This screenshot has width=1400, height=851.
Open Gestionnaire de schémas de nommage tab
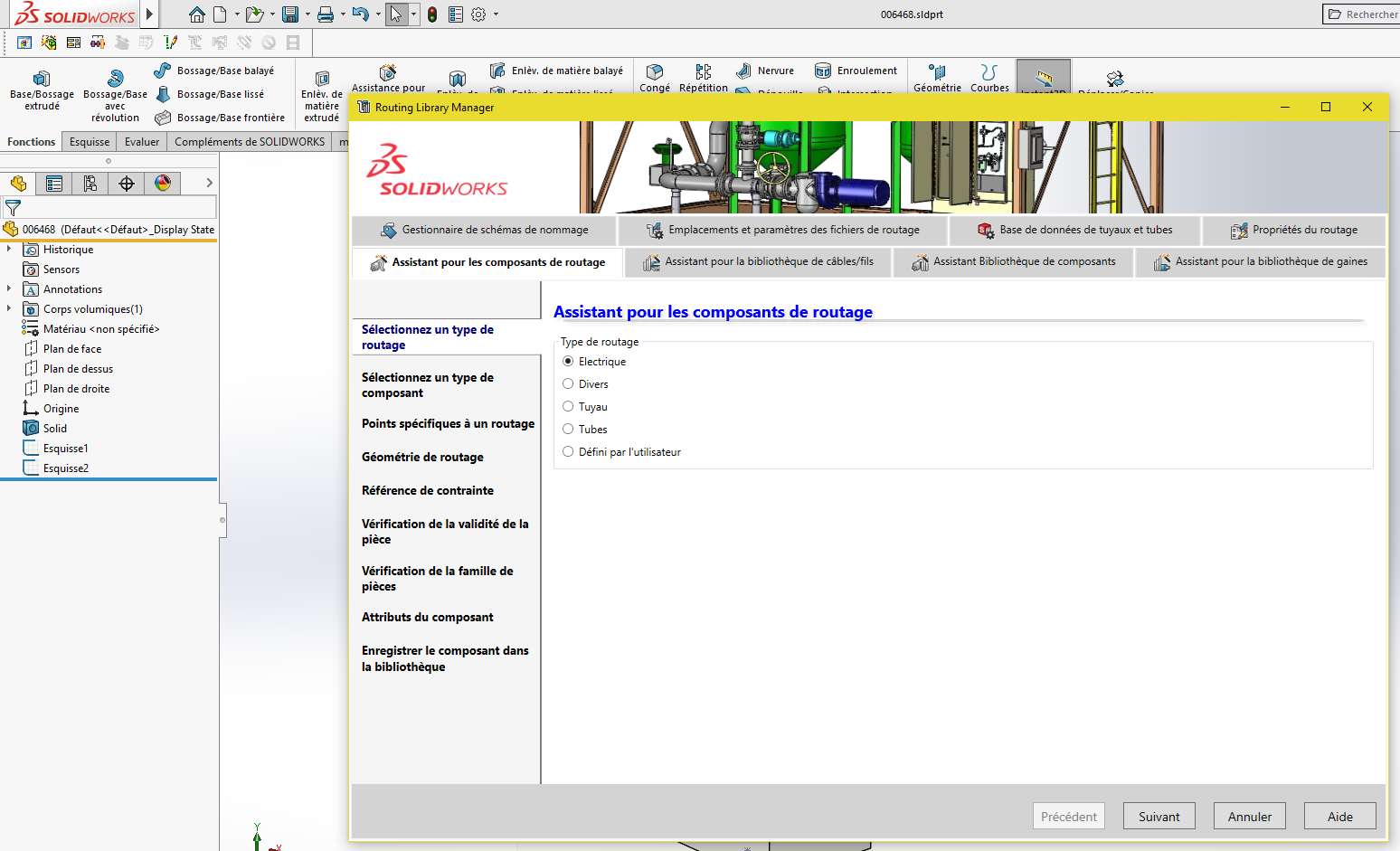point(484,230)
